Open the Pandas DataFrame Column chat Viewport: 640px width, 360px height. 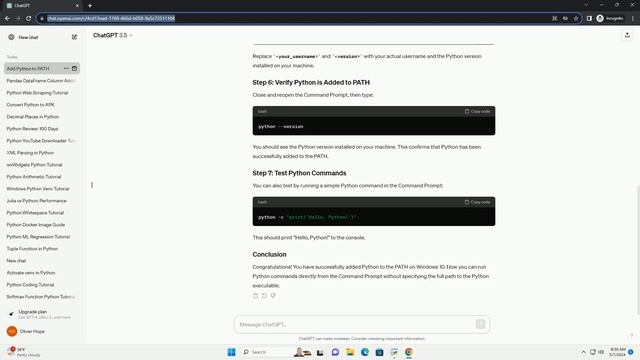42,81
